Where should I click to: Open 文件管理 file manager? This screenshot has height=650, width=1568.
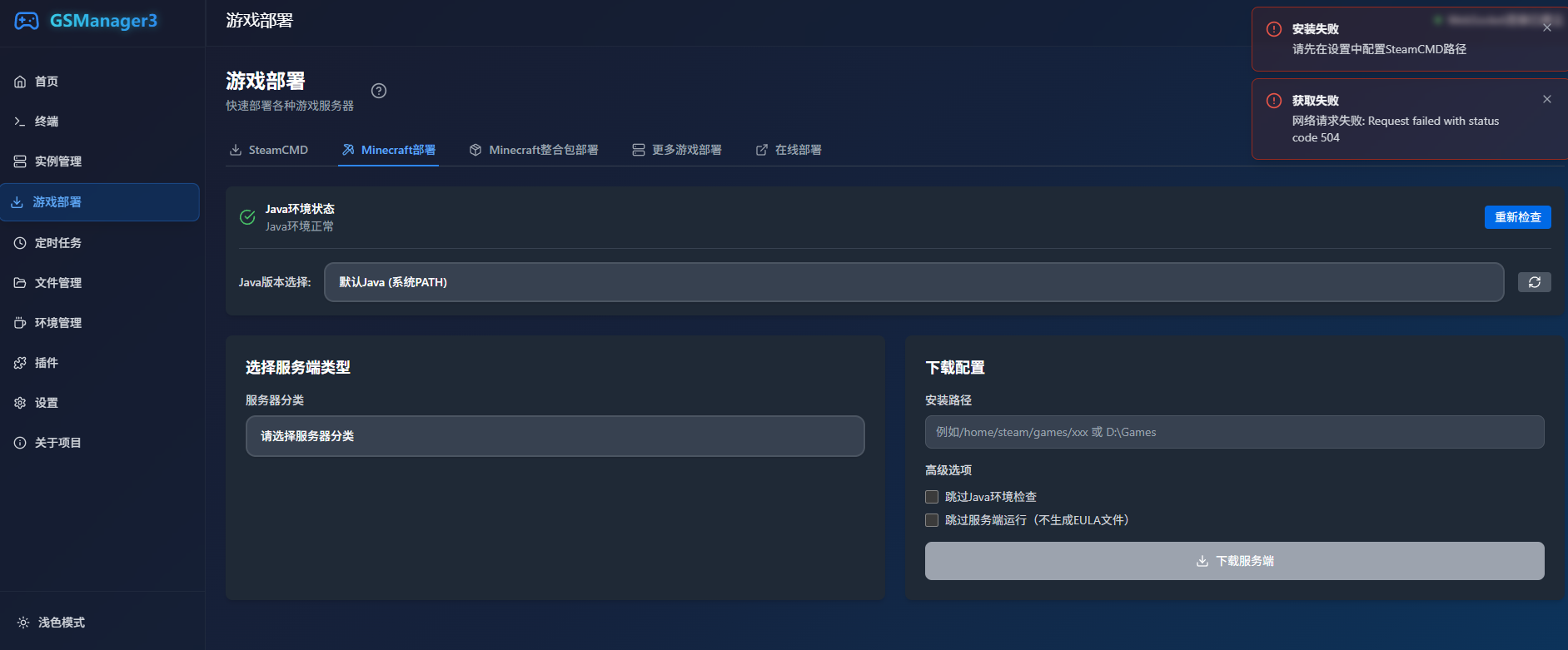tap(100, 283)
